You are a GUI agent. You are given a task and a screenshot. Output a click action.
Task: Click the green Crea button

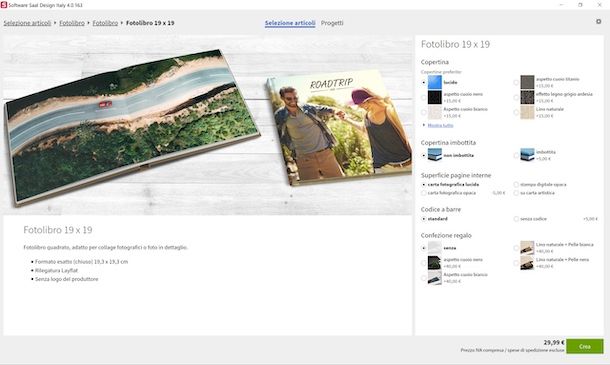[x=585, y=346]
